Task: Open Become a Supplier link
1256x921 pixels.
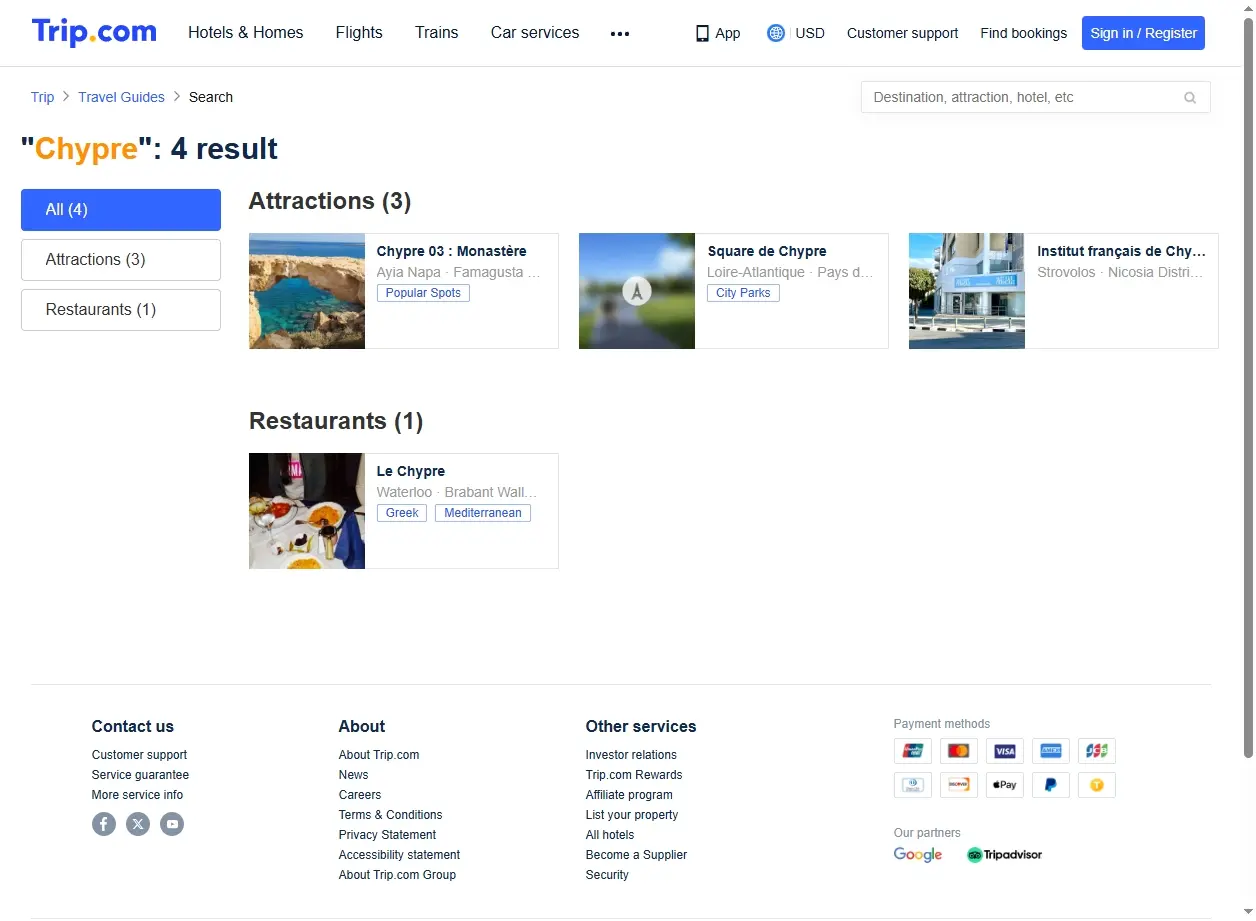Action: pos(636,855)
